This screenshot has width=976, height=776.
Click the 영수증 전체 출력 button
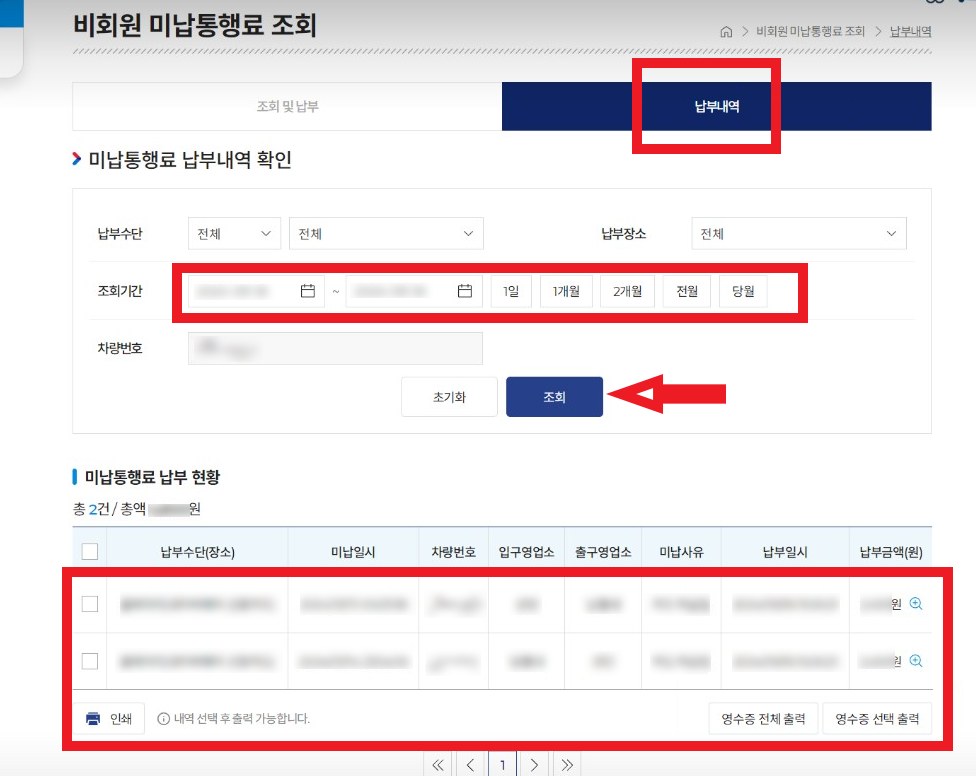[763, 717]
